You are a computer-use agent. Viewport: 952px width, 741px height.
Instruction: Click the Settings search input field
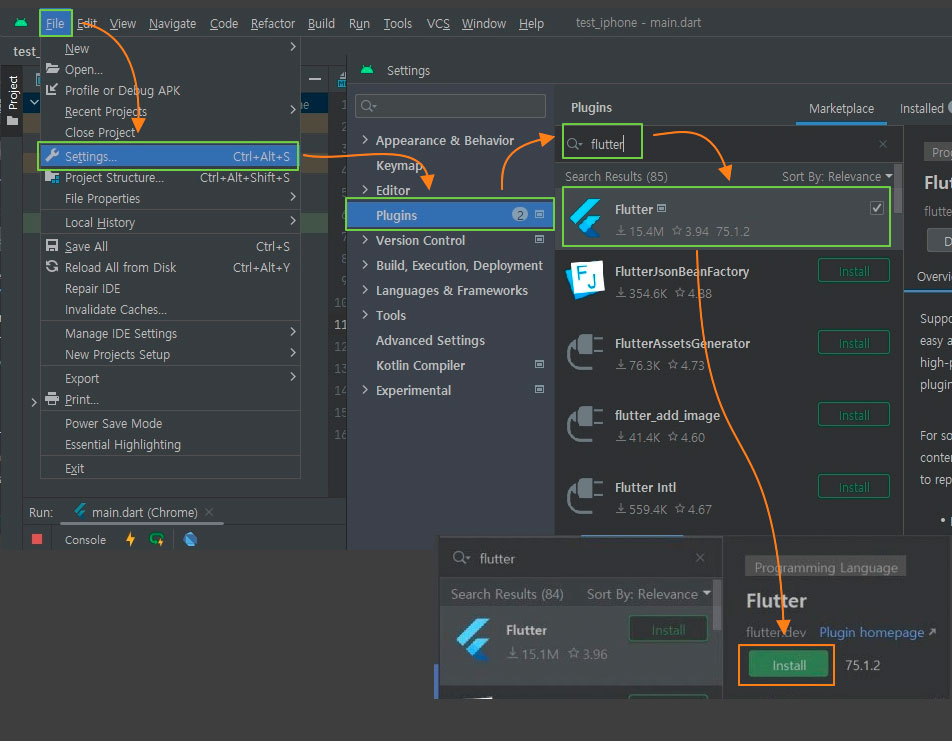tap(450, 106)
